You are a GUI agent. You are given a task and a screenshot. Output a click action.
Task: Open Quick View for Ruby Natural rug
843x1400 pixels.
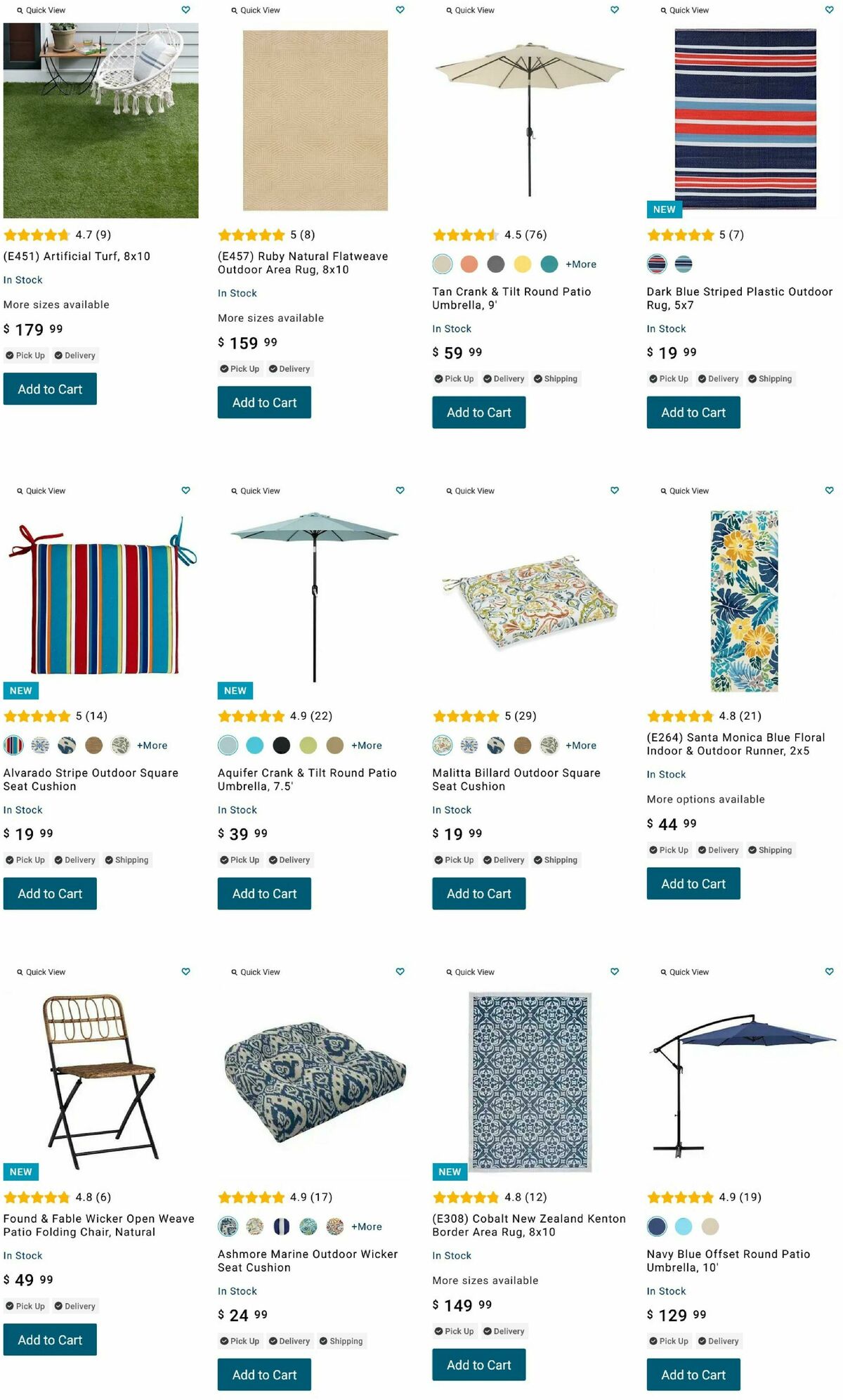tap(256, 11)
